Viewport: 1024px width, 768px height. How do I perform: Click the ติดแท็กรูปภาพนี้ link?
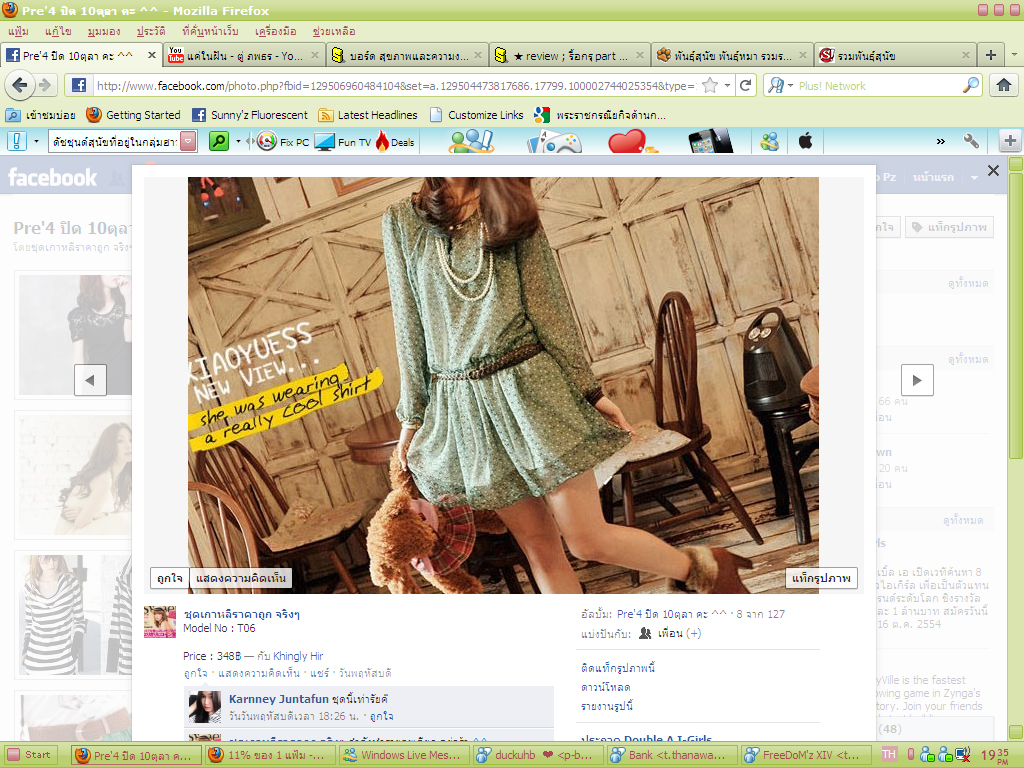[x=618, y=667]
